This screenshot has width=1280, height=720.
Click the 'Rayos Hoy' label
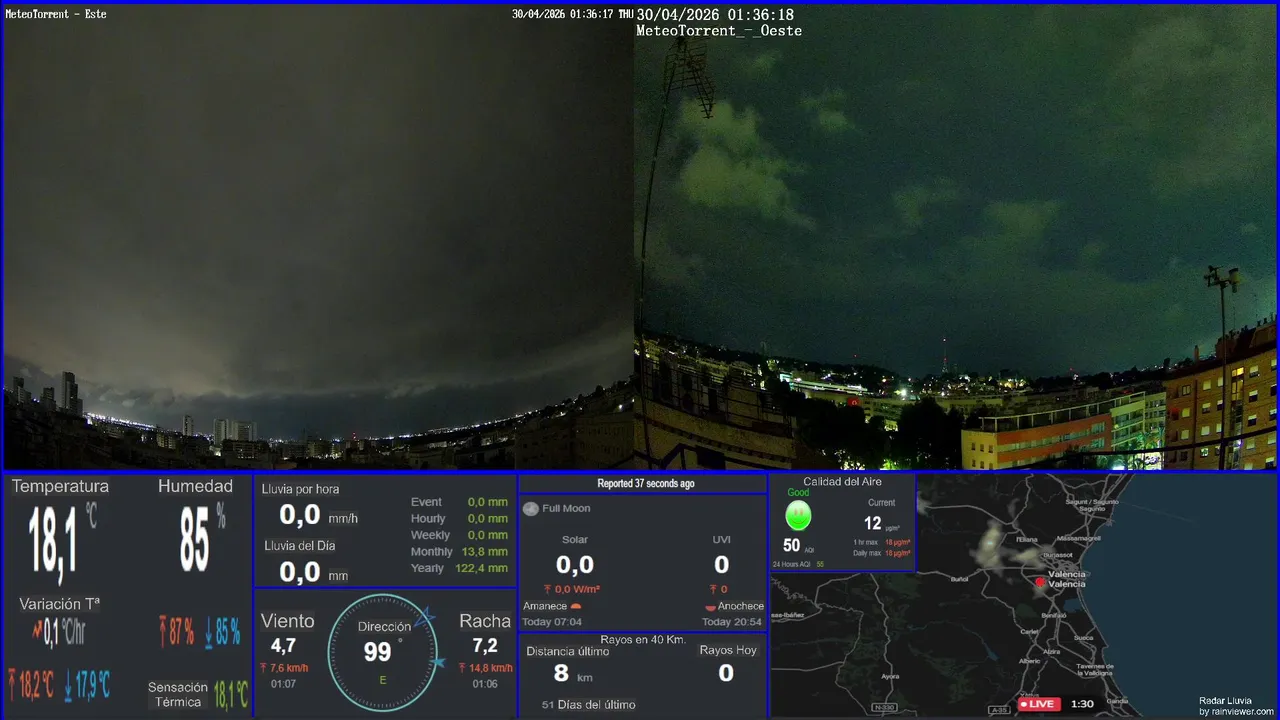click(x=728, y=650)
